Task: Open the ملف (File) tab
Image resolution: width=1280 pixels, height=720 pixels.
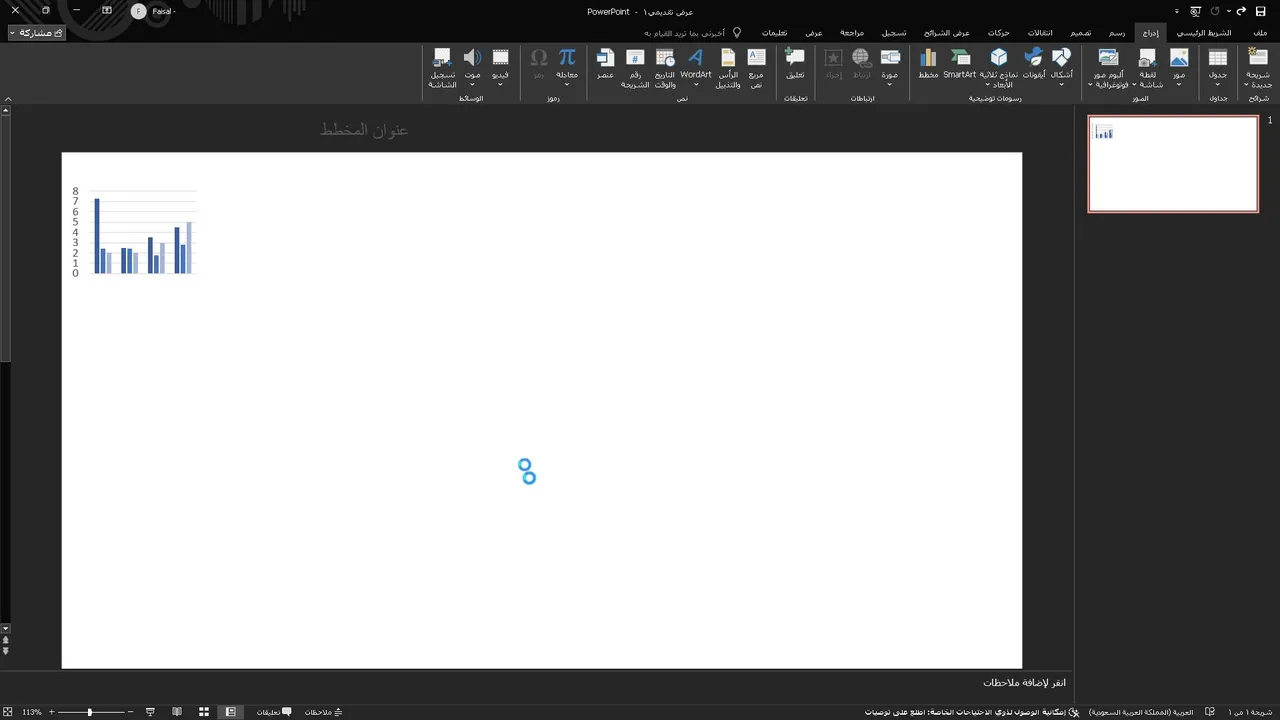Action: point(1260,32)
